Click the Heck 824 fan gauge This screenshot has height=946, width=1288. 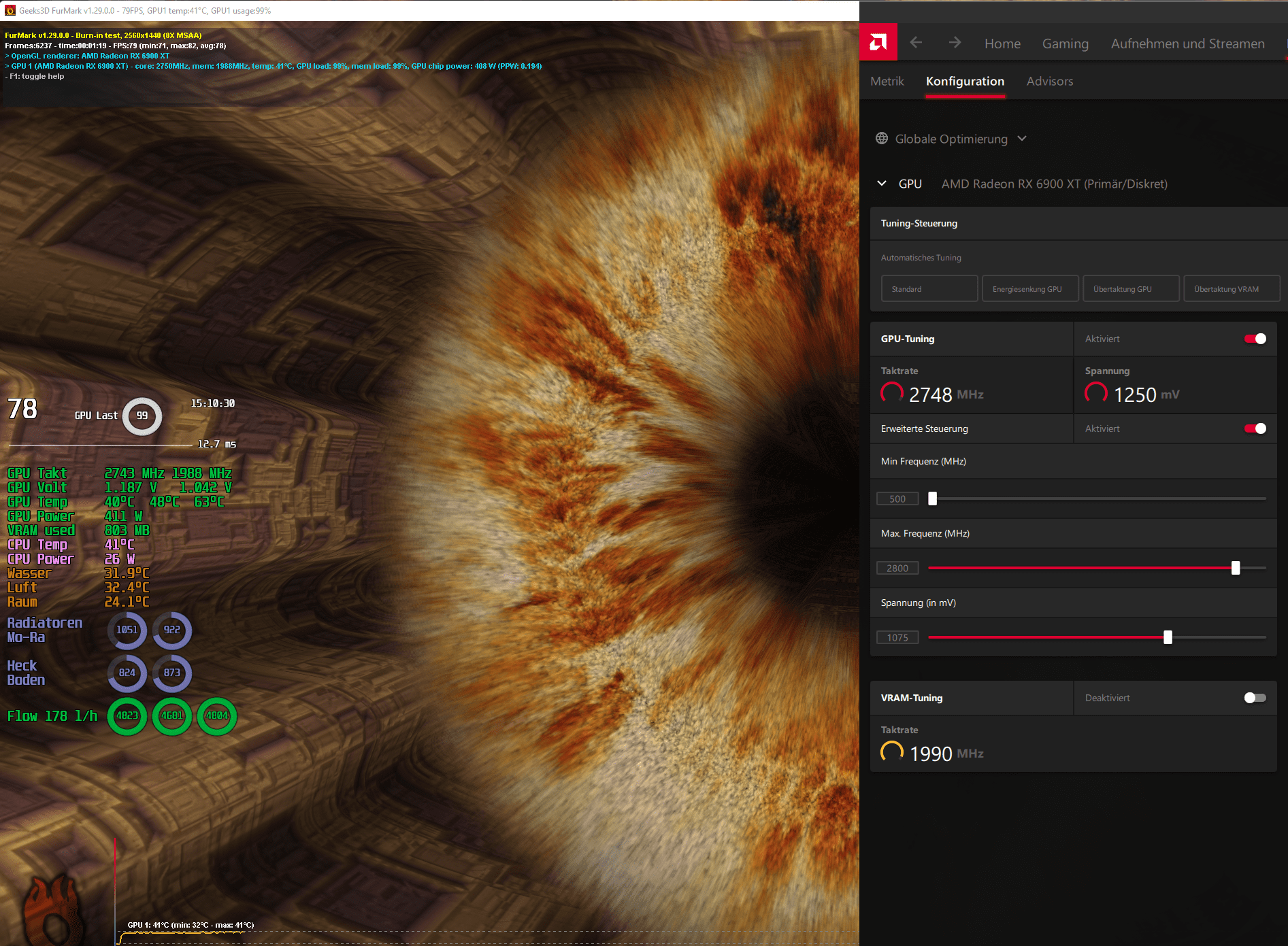pos(127,673)
